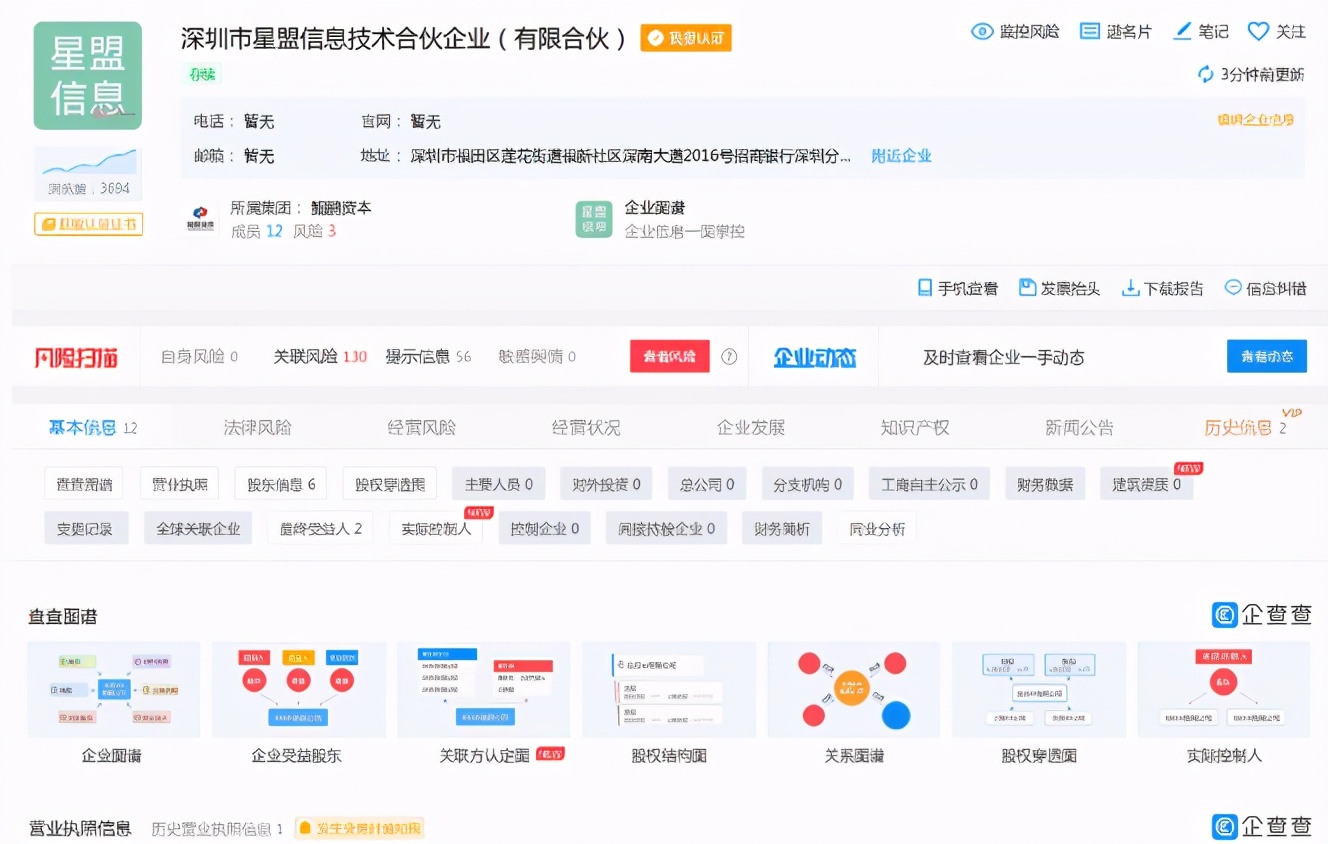Open the 关系图谱 thumbnail
Screen dimensions: 1328x844
pyautogui.click(x=853, y=690)
